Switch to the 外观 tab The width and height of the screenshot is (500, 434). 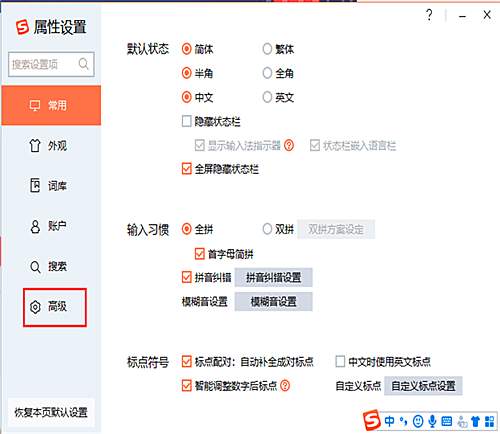point(51,146)
